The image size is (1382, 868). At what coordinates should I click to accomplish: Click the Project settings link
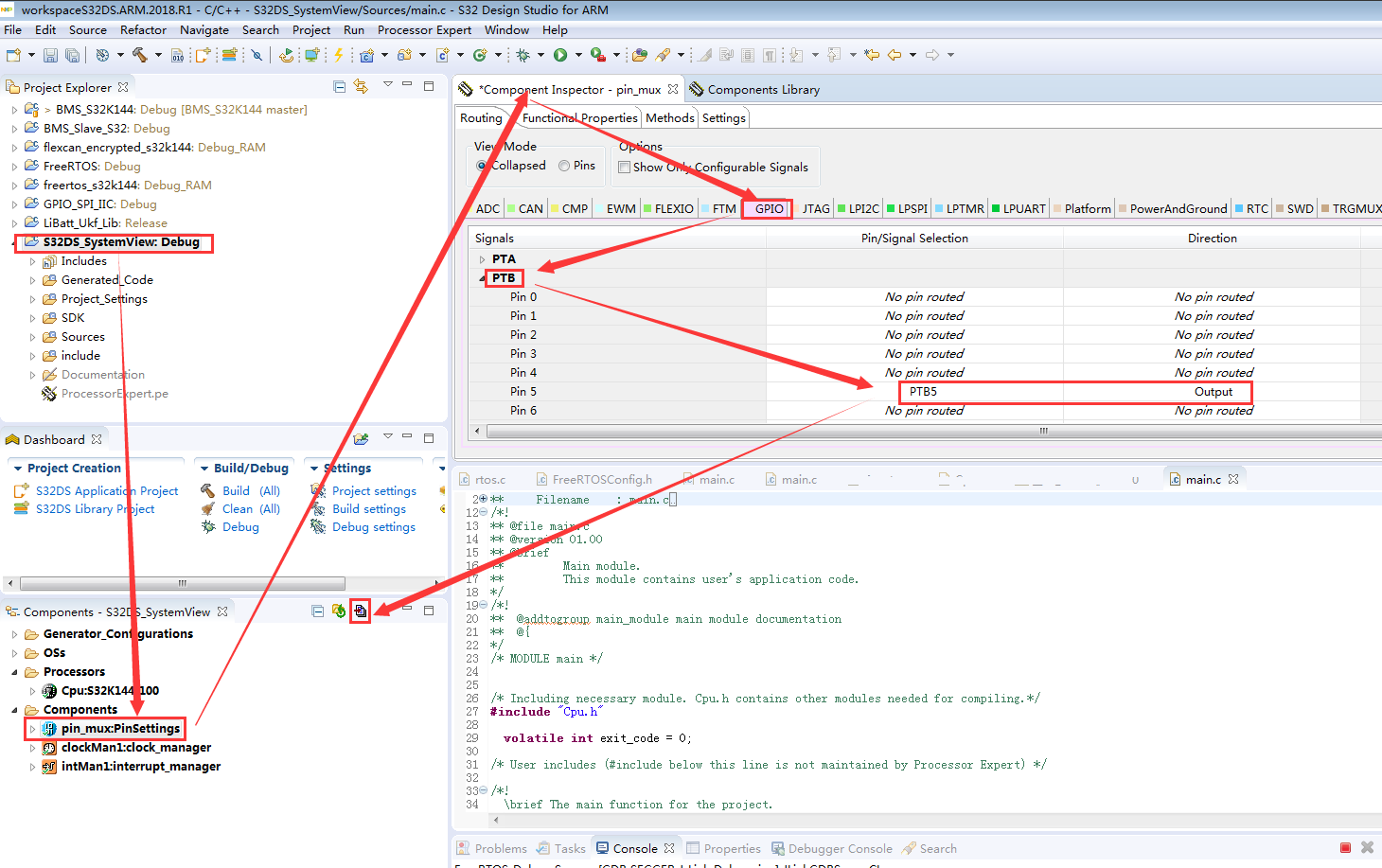tap(374, 490)
